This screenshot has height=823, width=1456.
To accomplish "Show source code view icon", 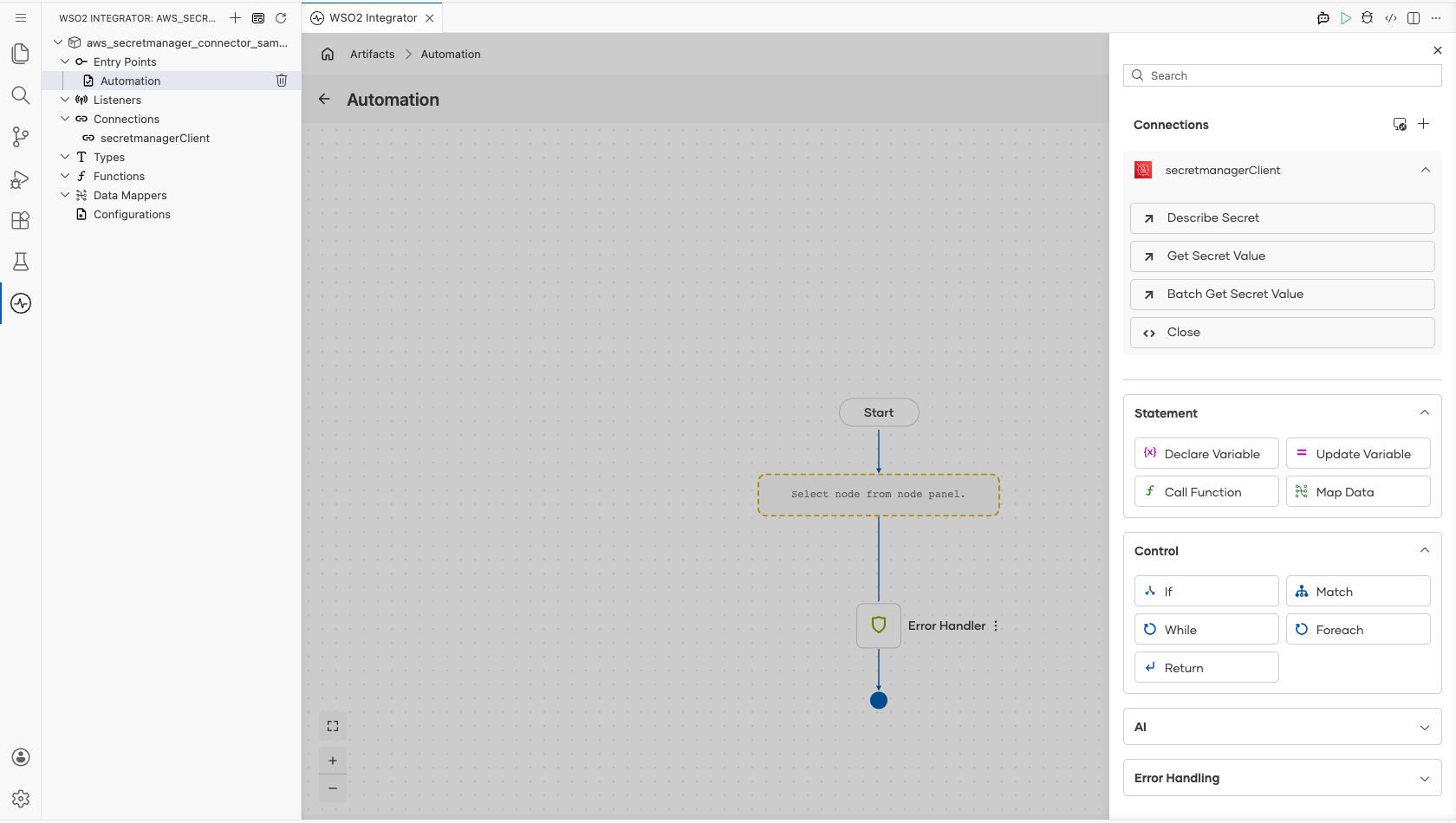I will tap(1391, 18).
